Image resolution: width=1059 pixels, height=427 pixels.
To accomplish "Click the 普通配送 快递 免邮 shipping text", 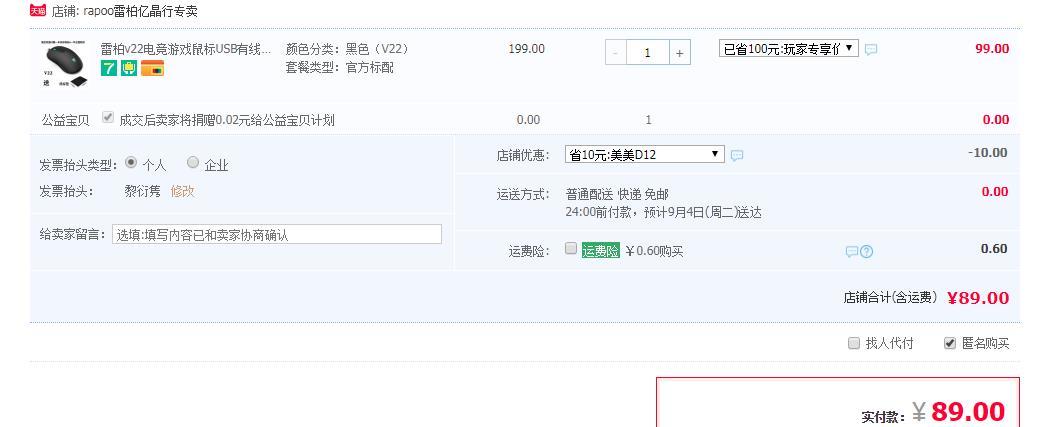I will point(617,195).
